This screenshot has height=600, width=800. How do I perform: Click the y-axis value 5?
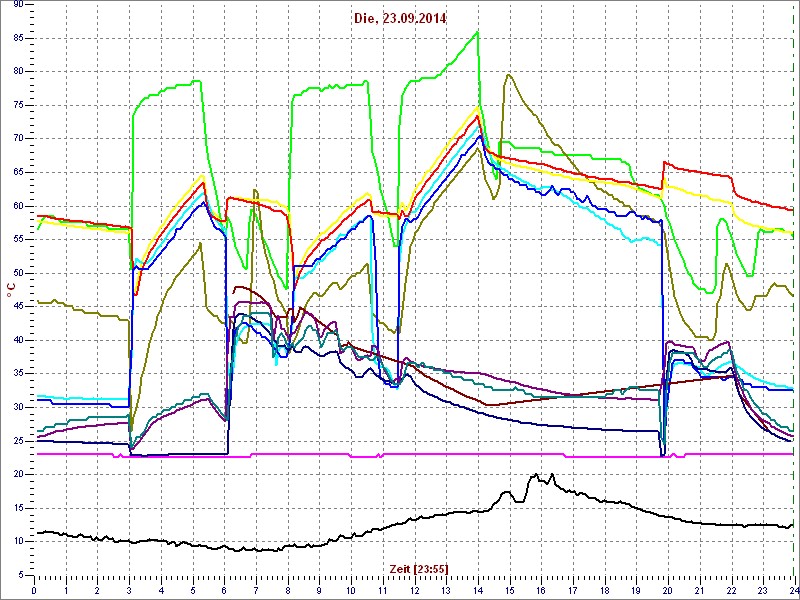(20, 575)
